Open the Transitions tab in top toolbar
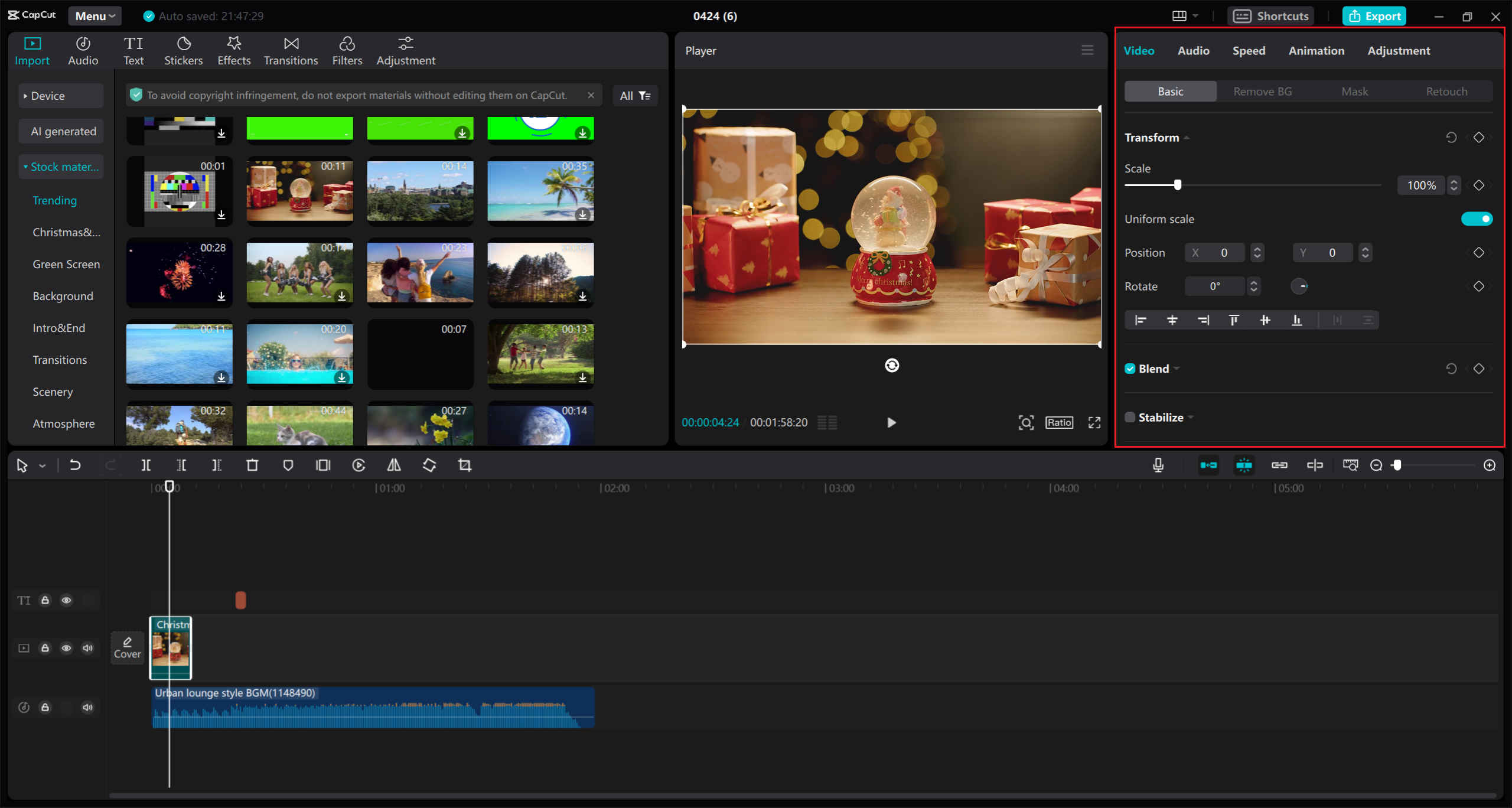This screenshot has width=1512, height=808. [291, 51]
